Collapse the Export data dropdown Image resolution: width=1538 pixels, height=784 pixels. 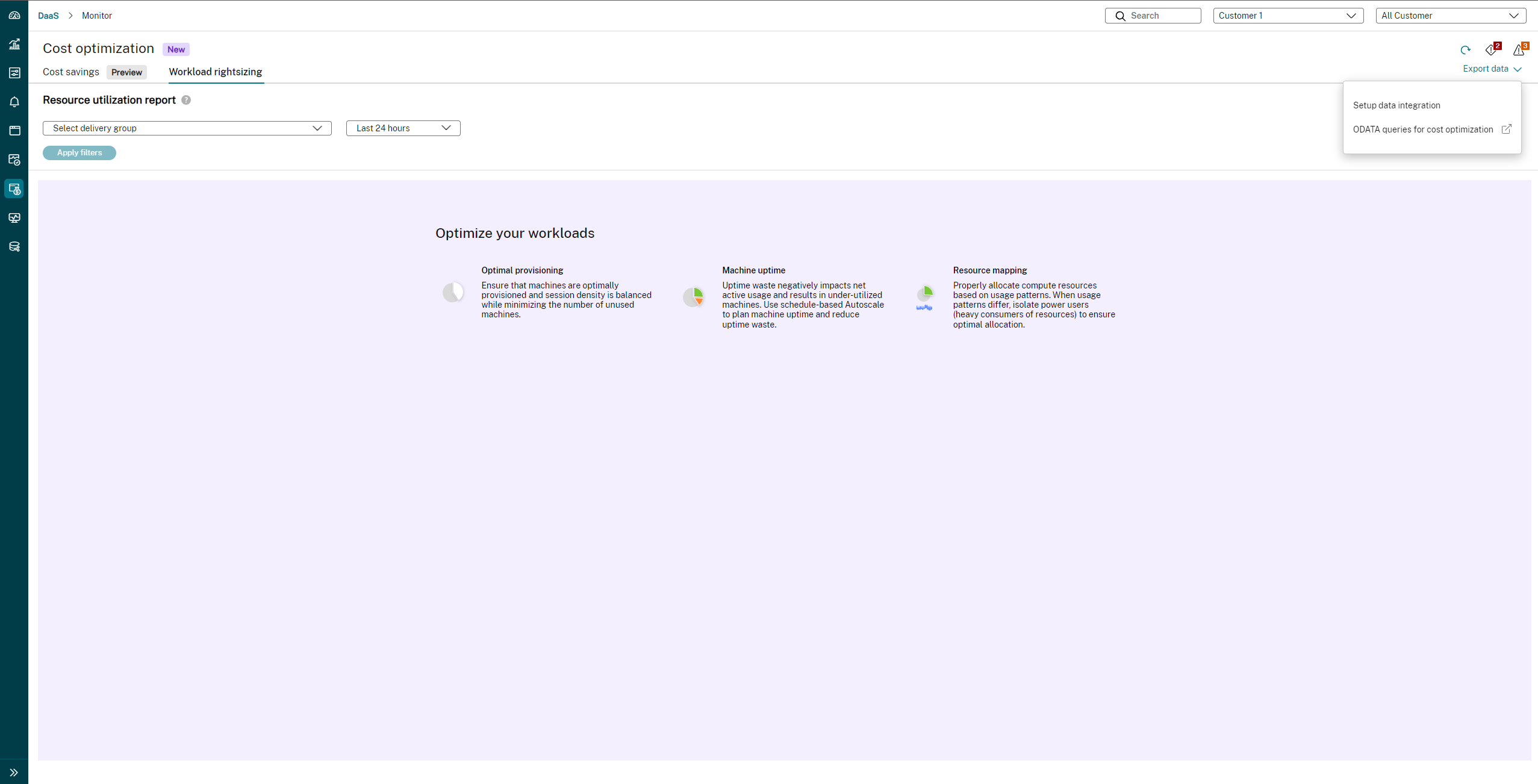pos(1492,69)
